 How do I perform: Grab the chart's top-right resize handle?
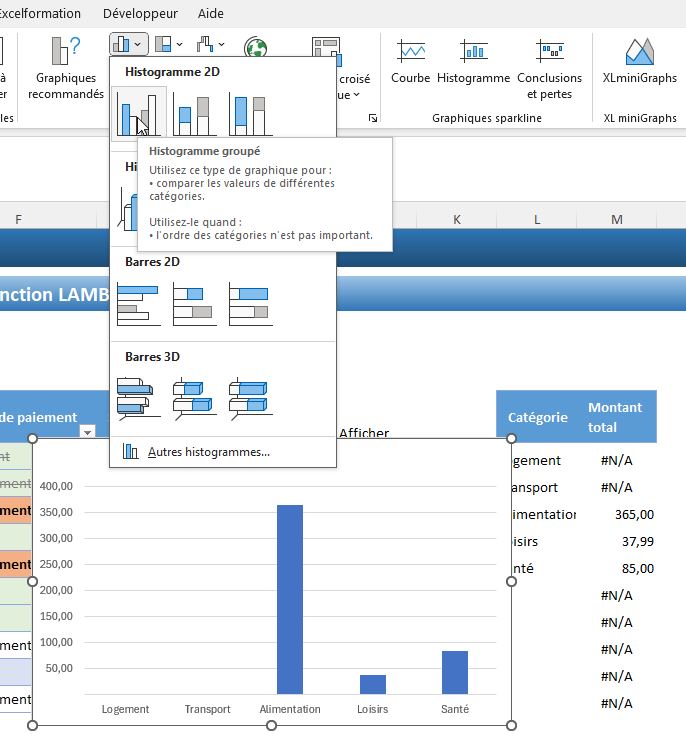point(511,438)
